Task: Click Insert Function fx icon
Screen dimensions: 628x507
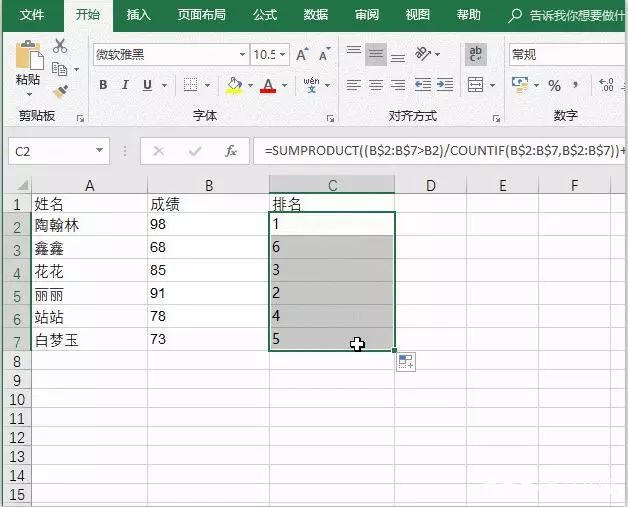Action: coord(231,151)
